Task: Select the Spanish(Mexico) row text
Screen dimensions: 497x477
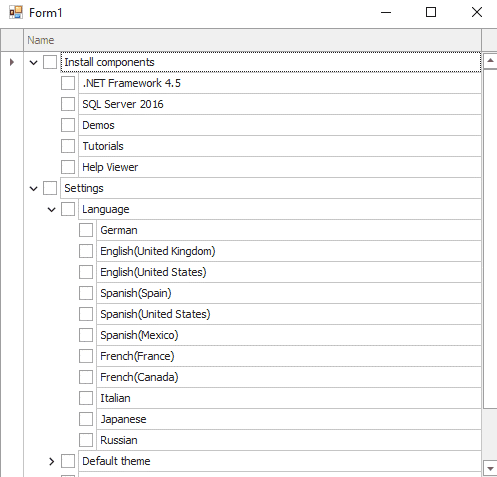Action: (139, 335)
